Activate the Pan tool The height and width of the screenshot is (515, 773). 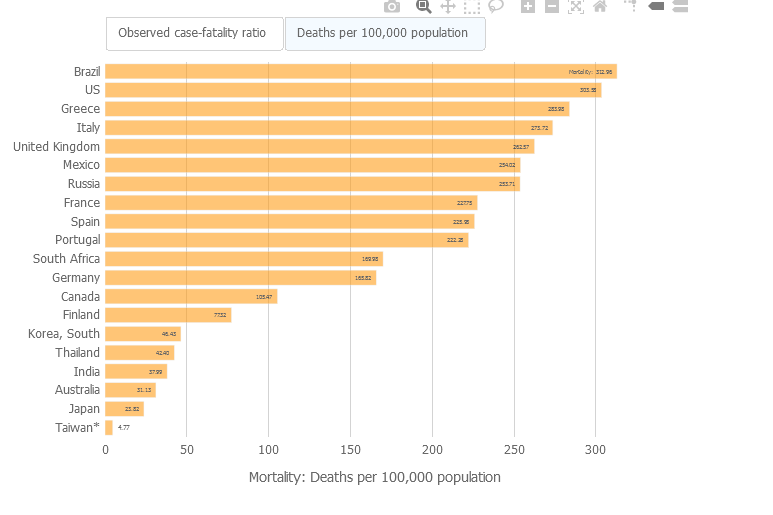pos(448,6)
